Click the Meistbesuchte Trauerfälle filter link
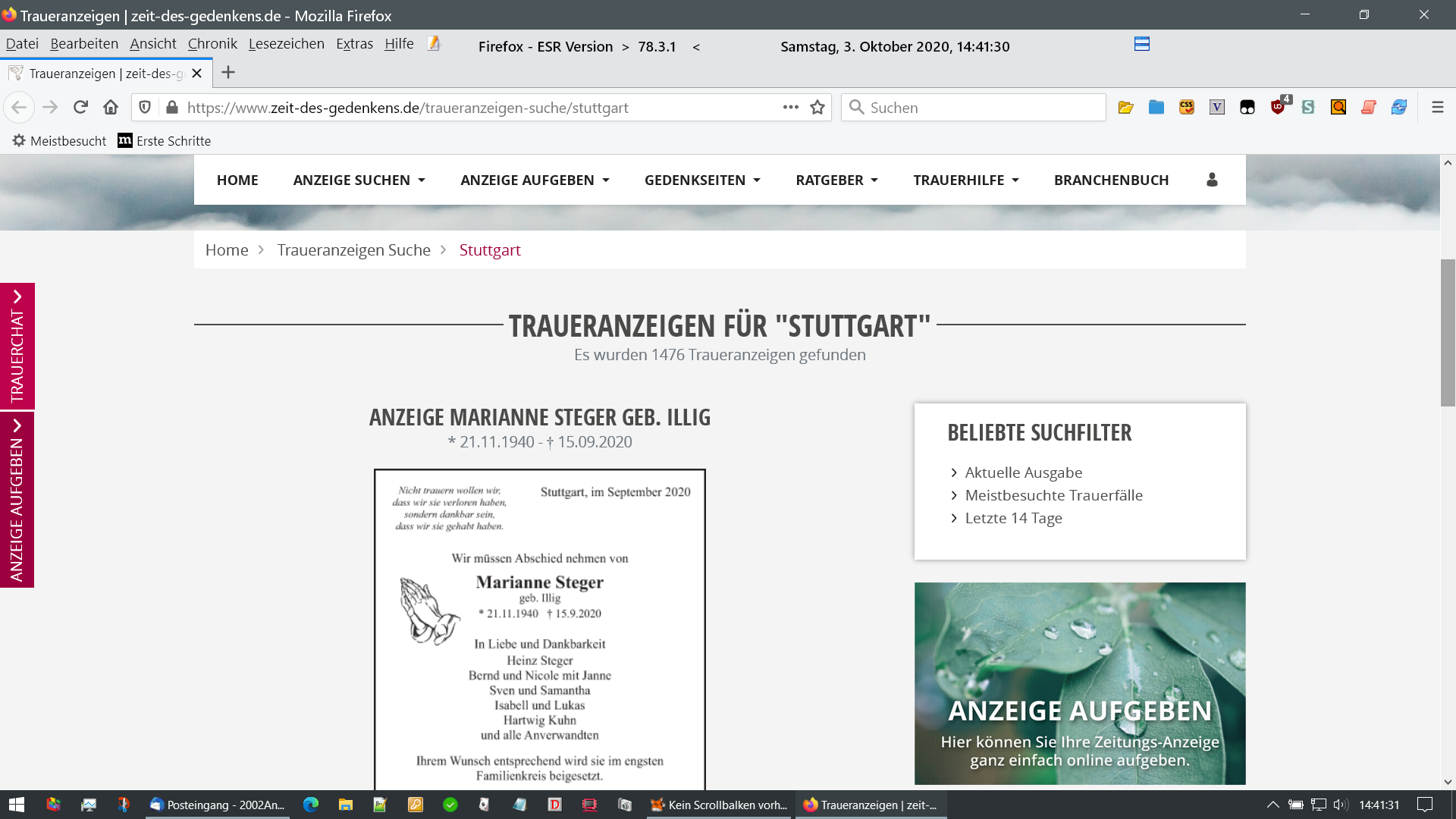This screenshot has width=1456, height=819. [1053, 495]
